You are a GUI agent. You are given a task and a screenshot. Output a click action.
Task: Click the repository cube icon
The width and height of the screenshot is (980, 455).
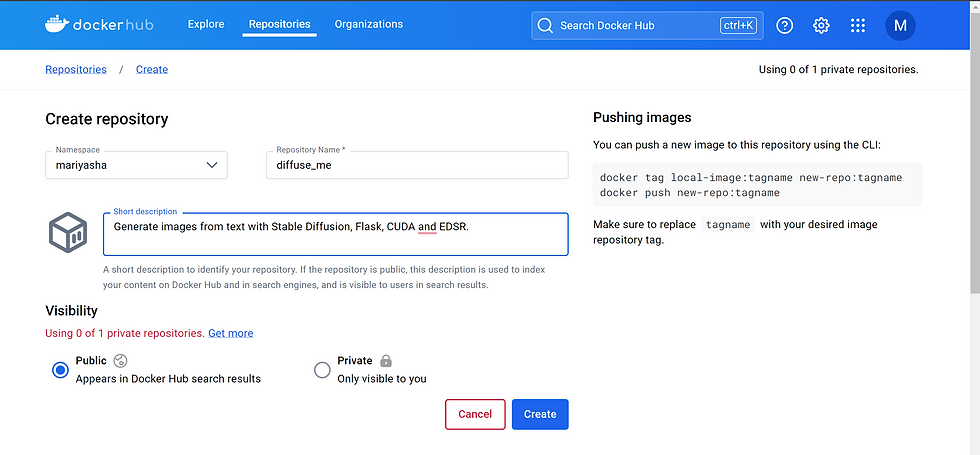coord(68,232)
